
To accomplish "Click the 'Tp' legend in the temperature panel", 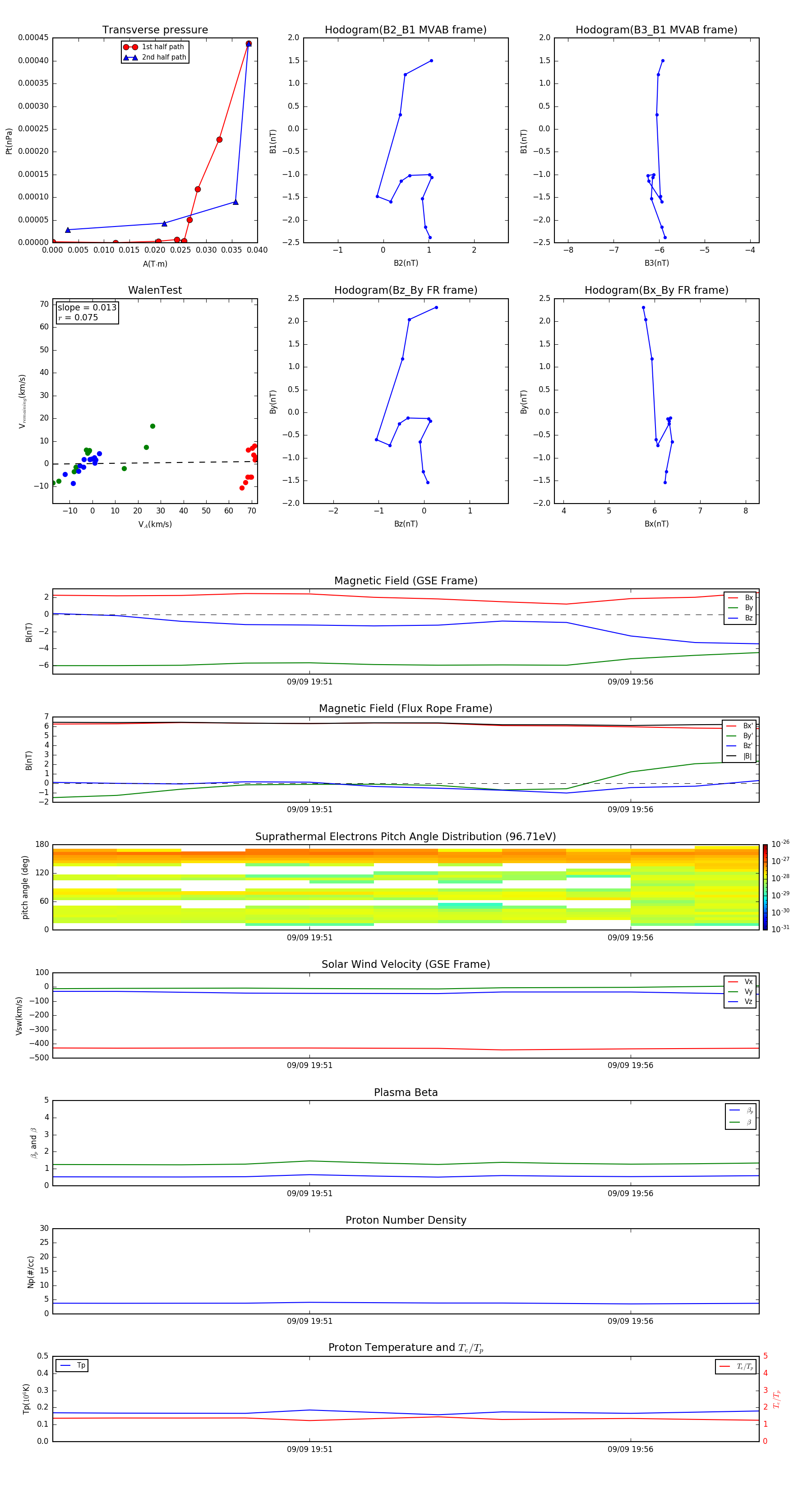I will pos(73,1365).
